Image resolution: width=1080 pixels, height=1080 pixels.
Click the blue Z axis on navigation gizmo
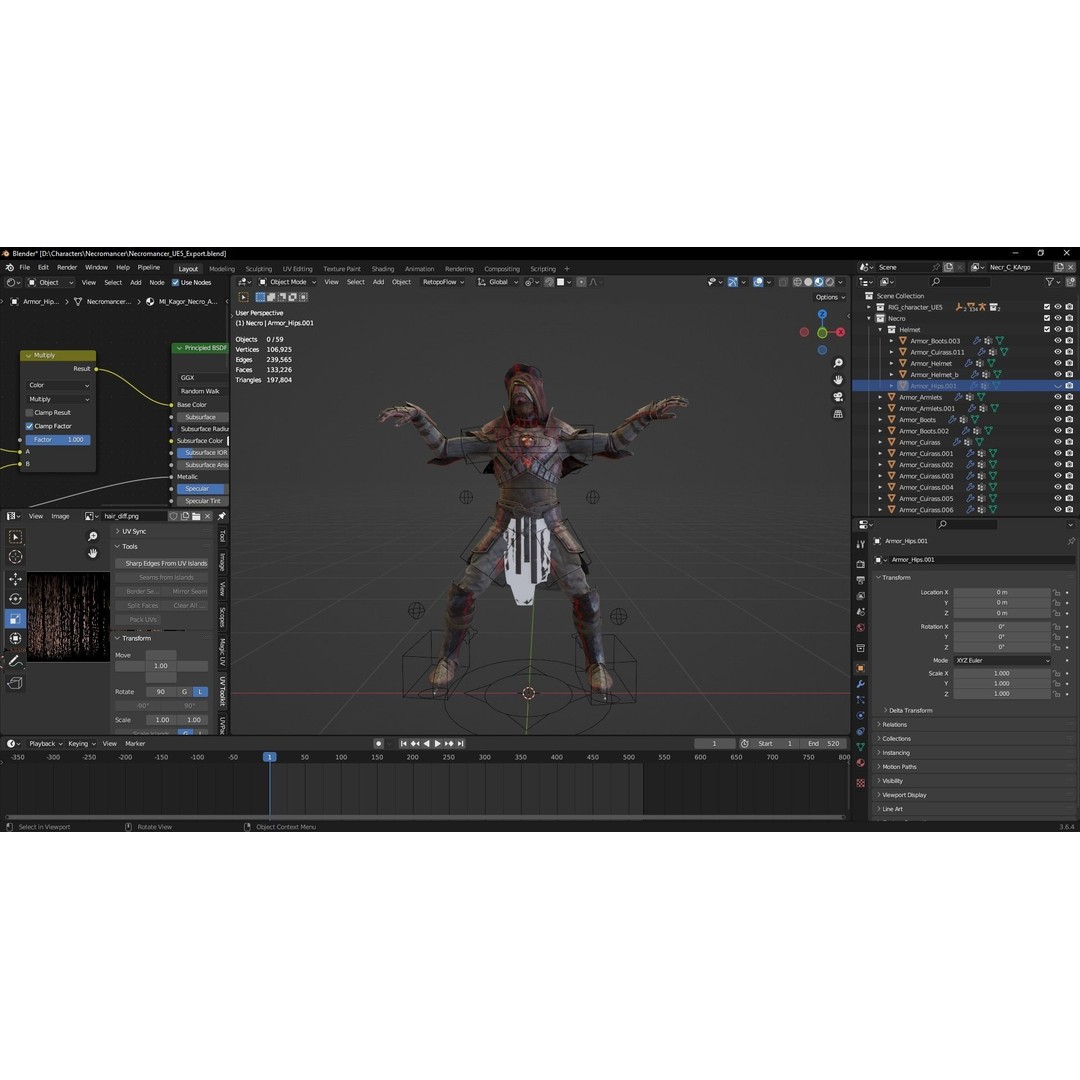click(822, 314)
